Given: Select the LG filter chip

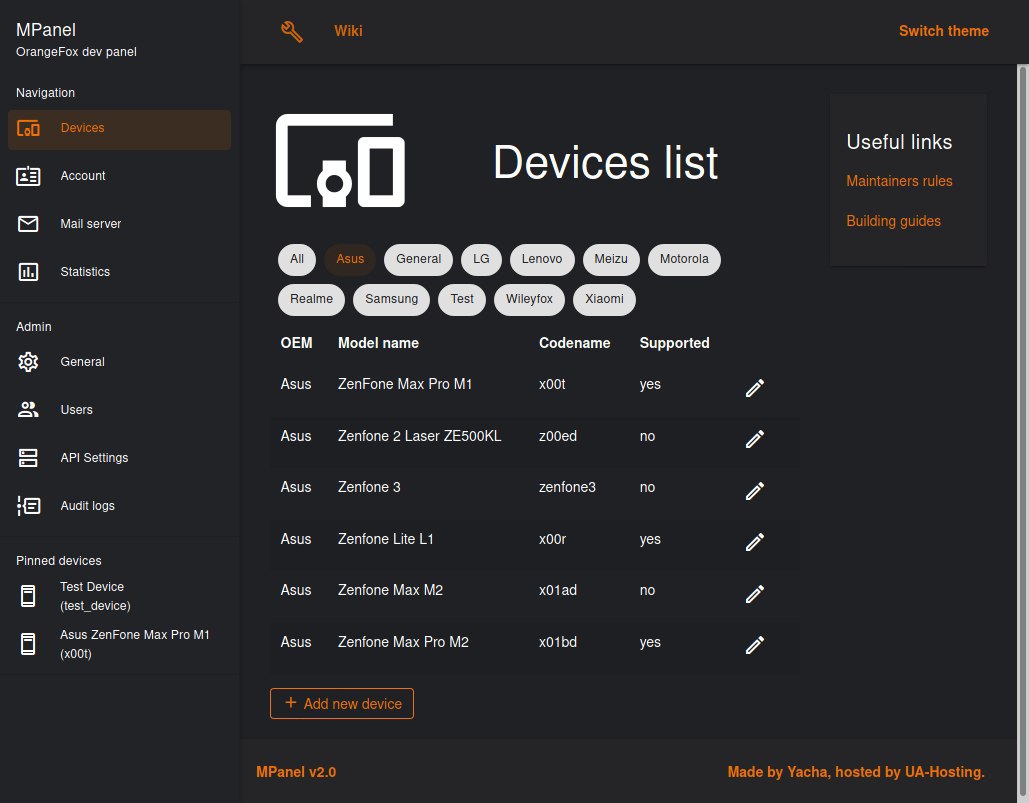Looking at the screenshot, I should 481,259.
